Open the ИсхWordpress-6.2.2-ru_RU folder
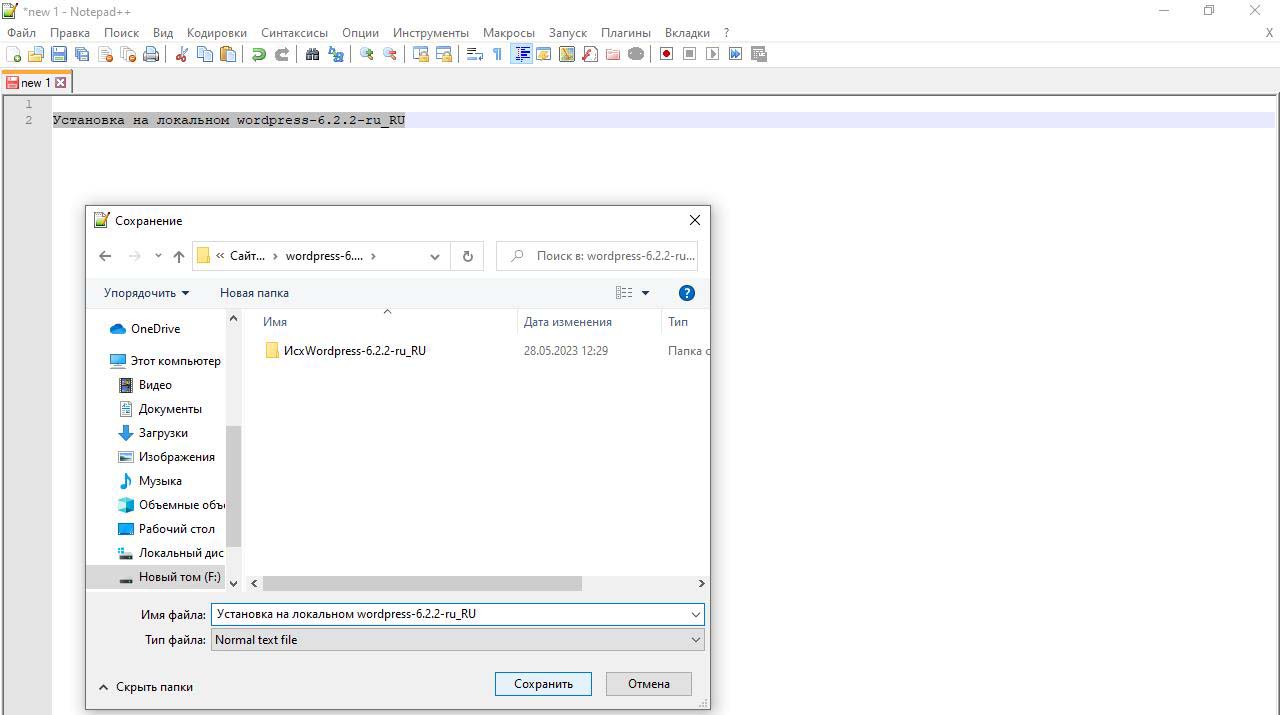The image size is (1280, 715). 354,351
